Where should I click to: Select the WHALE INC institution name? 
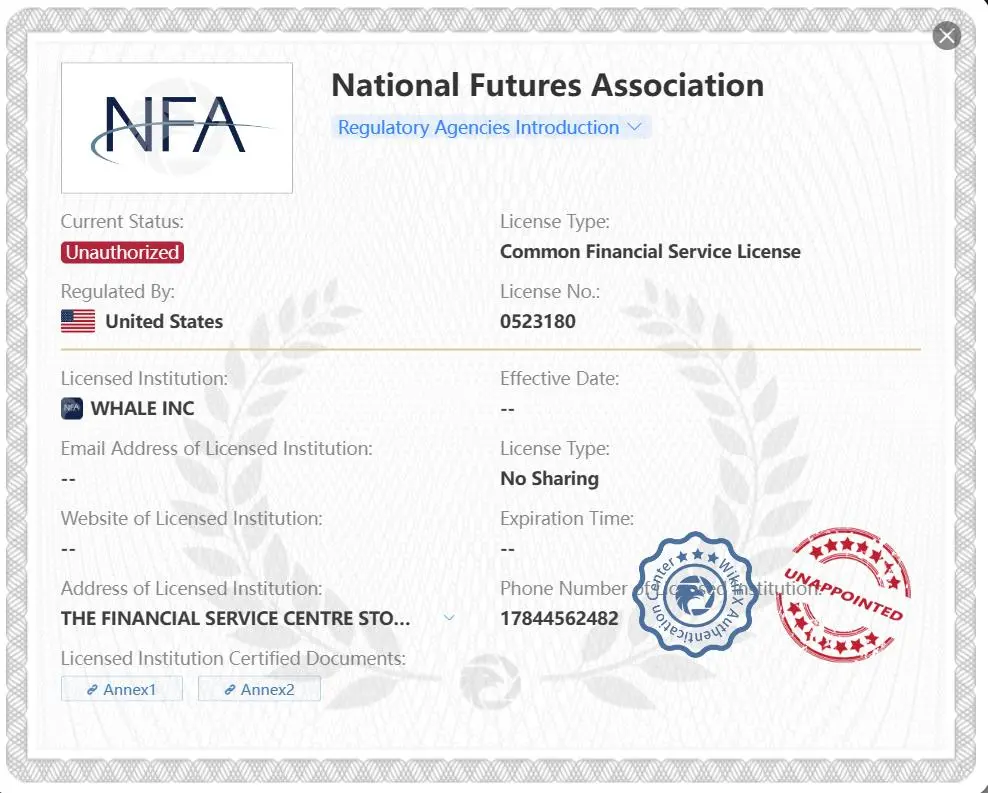tap(142, 408)
